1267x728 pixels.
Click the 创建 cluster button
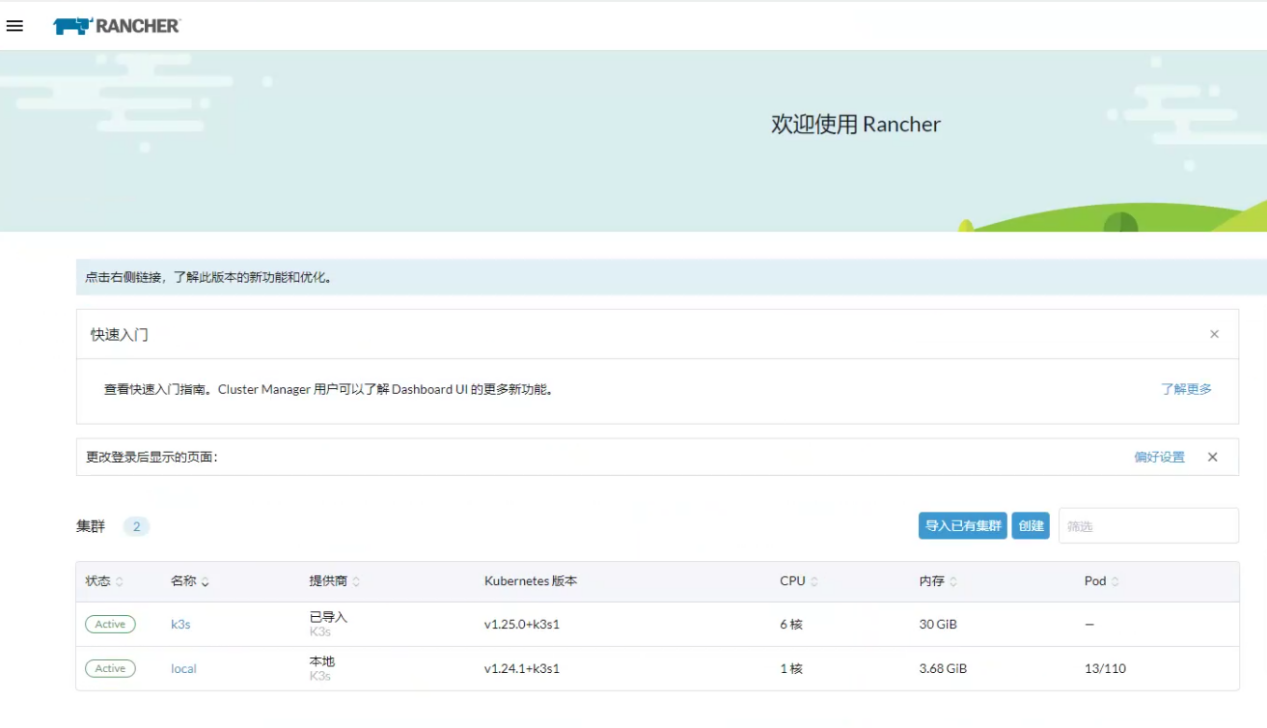[x=1030, y=526]
